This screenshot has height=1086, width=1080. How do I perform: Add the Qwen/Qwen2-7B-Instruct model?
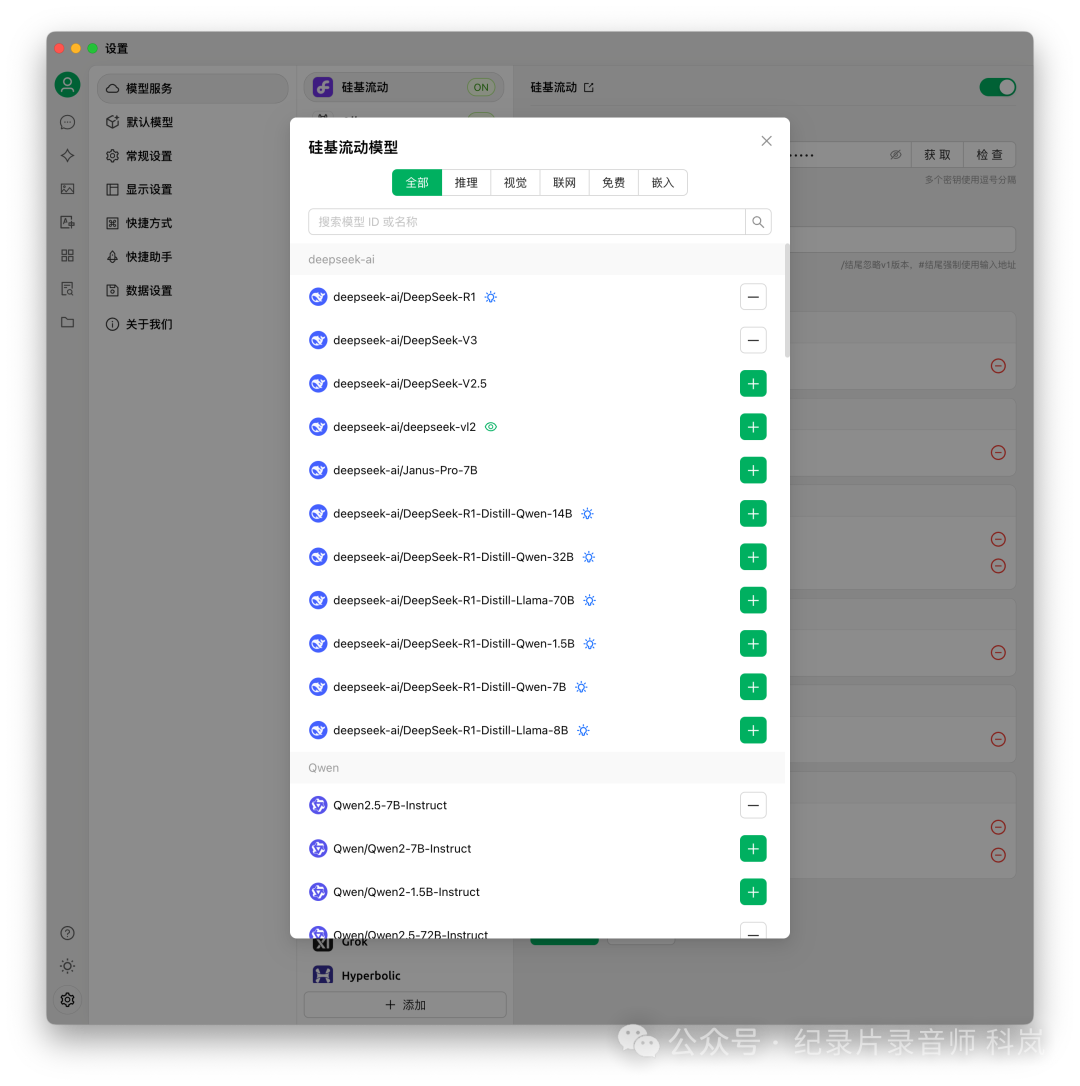tap(753, 849)
